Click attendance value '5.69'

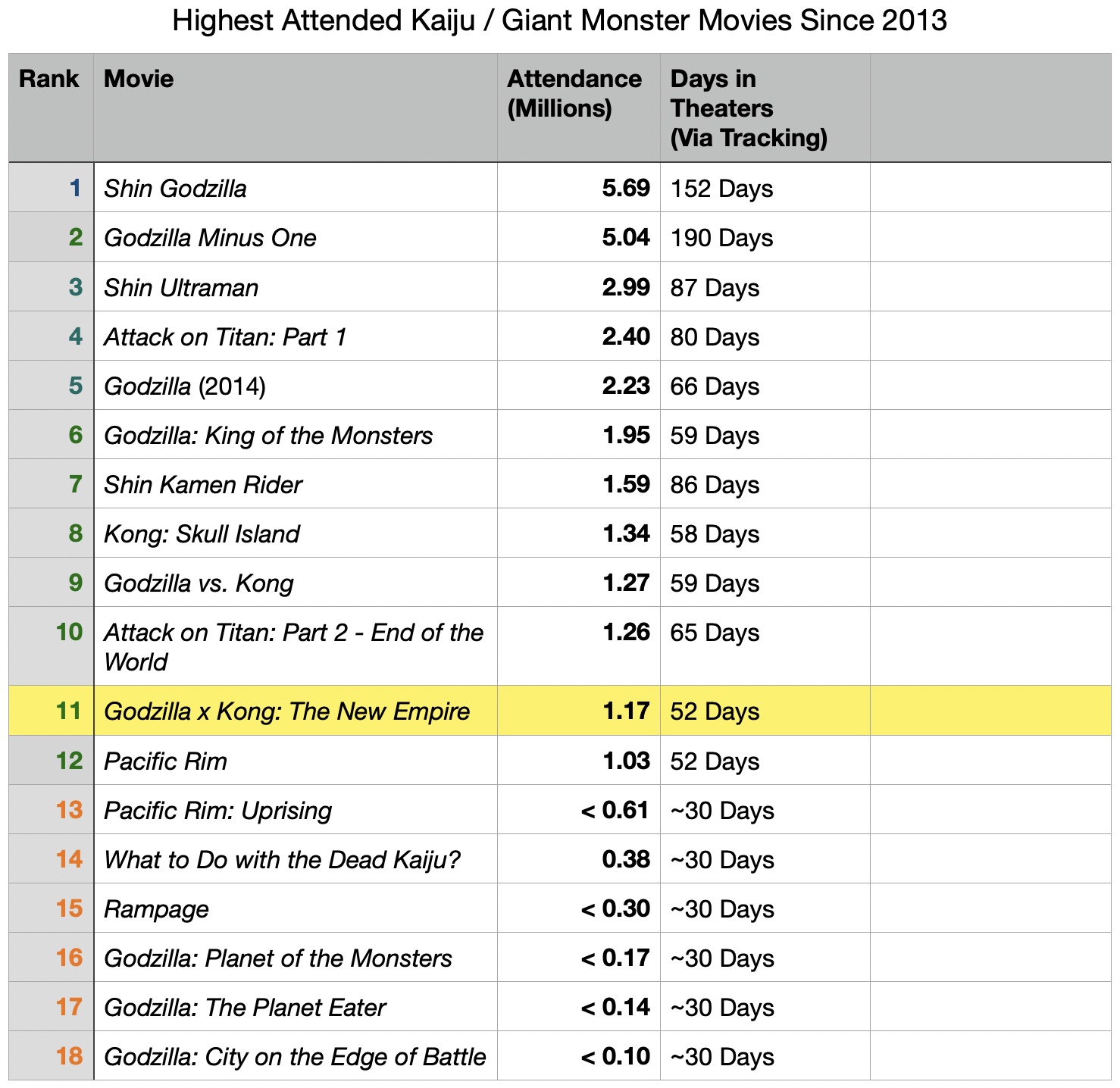pyautogui.click(x=626, y=188)
